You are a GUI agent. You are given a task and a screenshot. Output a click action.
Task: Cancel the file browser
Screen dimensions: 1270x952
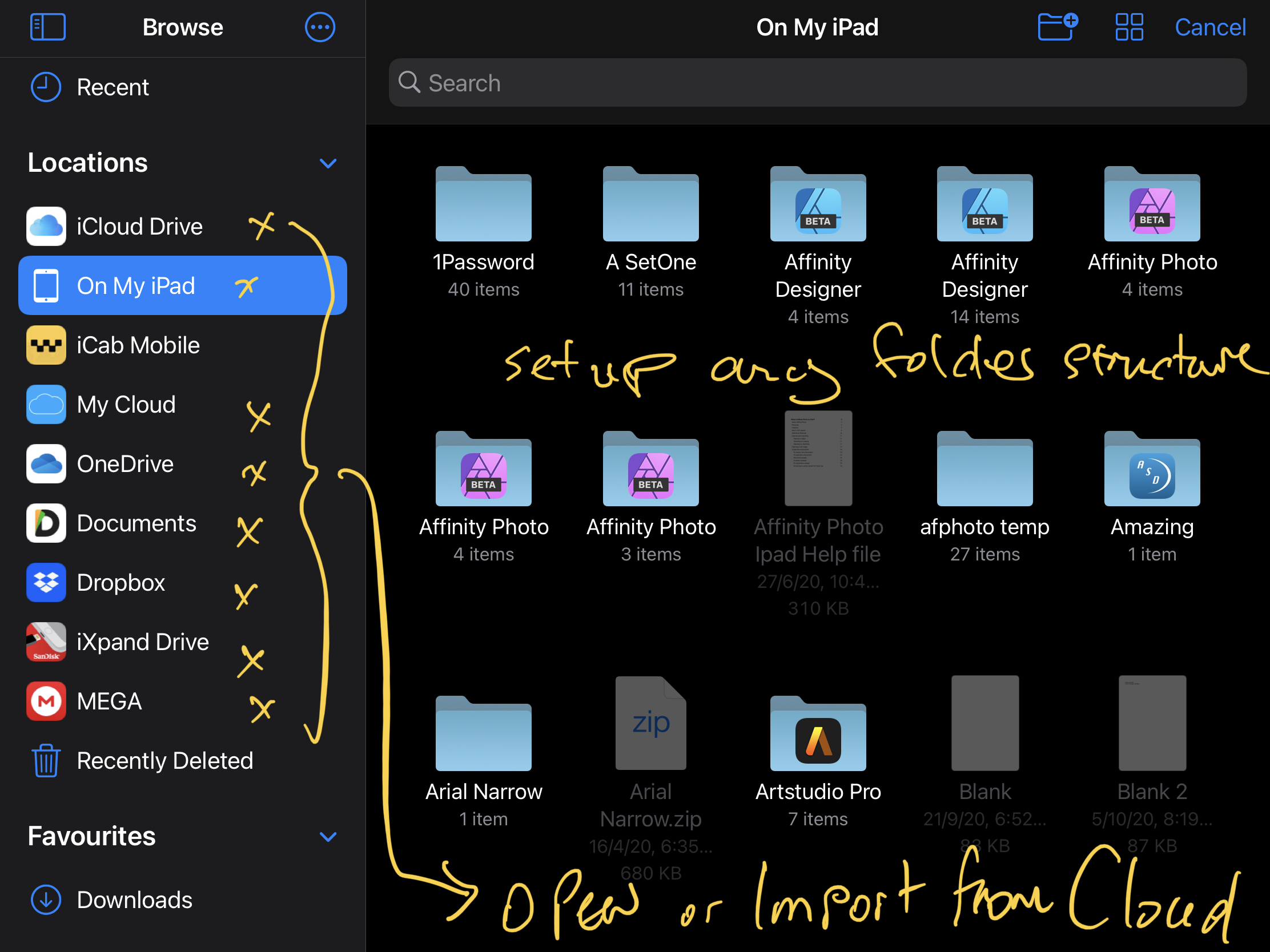1209,27
